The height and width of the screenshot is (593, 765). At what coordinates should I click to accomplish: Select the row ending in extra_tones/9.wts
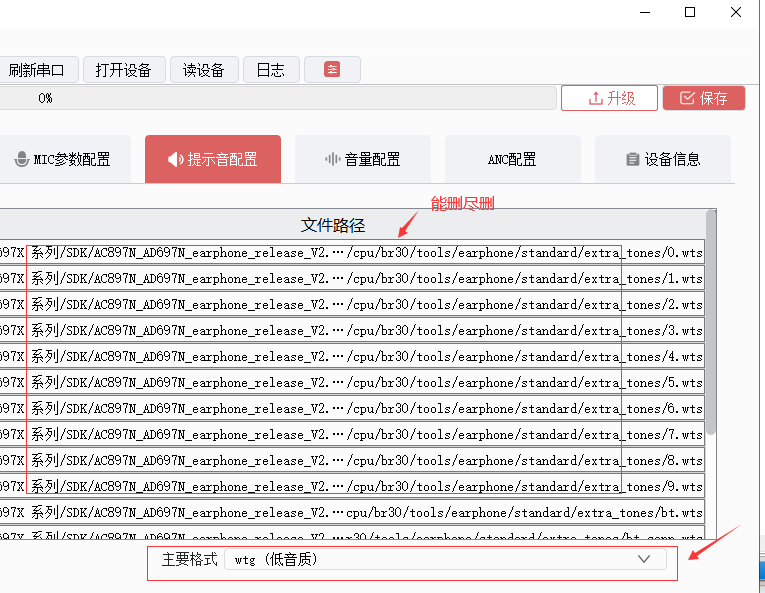352,486
